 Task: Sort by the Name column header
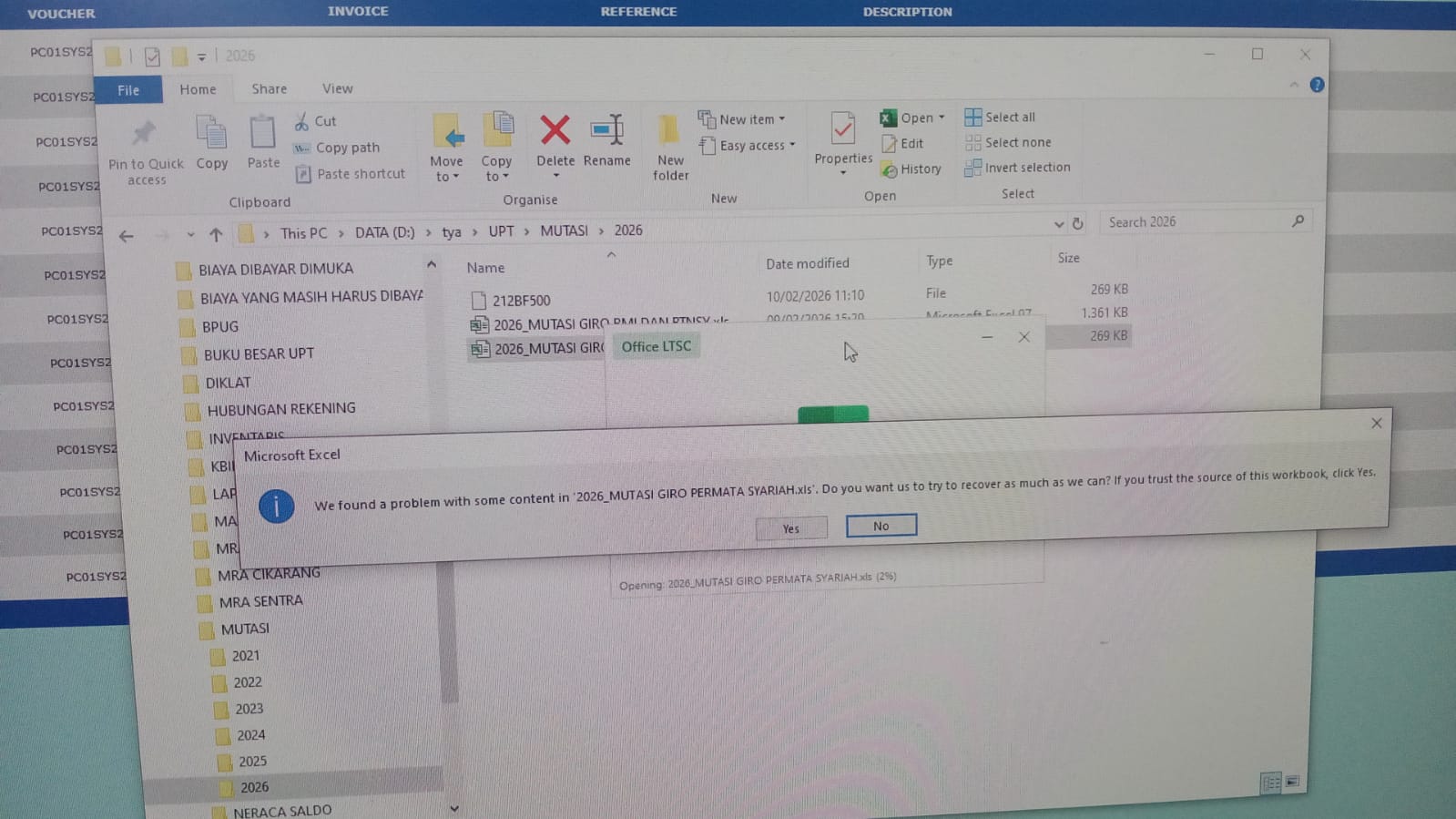point(485,268)
